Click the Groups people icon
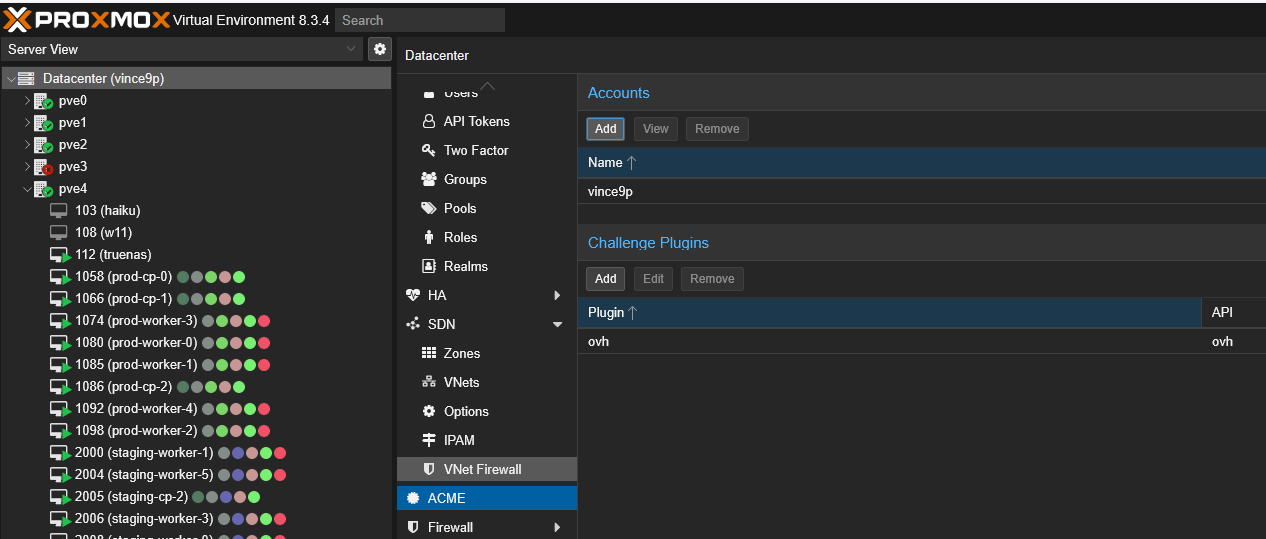 429,179
